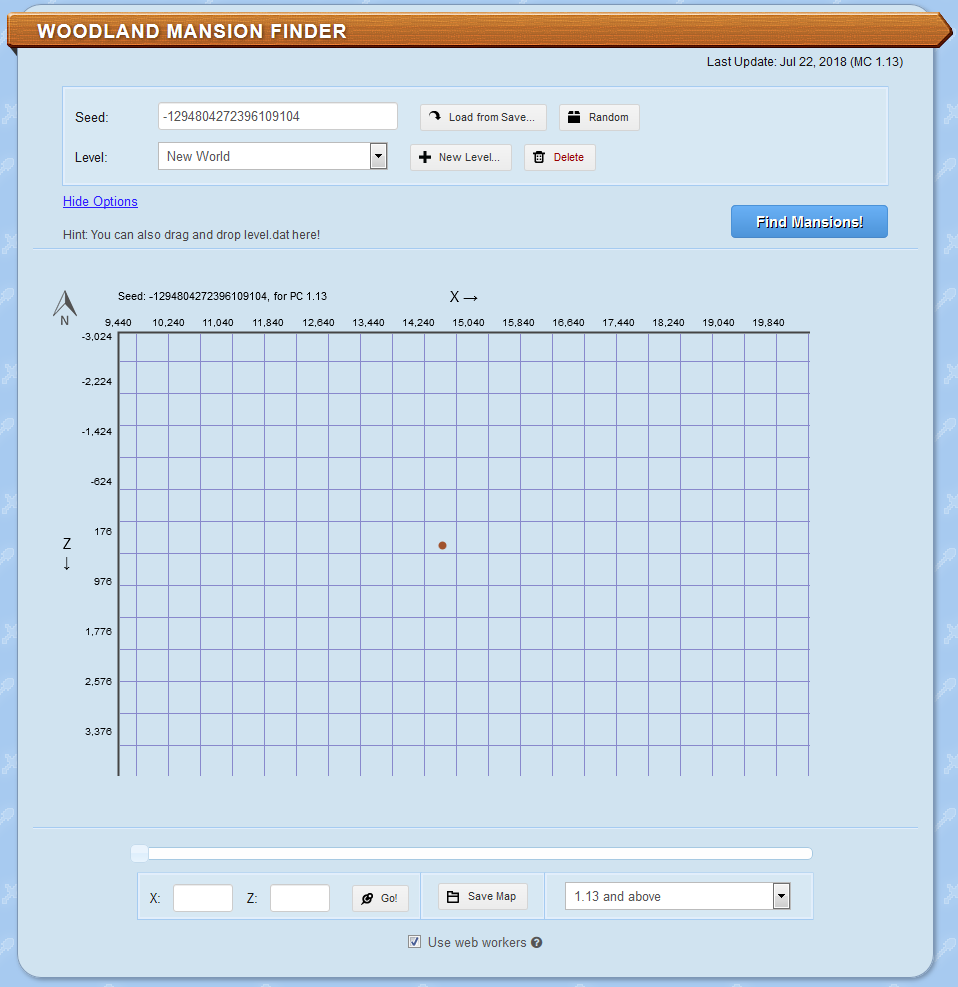Toggle the Use web workers checkbox
958x987 pixels.
coord(414,942)
